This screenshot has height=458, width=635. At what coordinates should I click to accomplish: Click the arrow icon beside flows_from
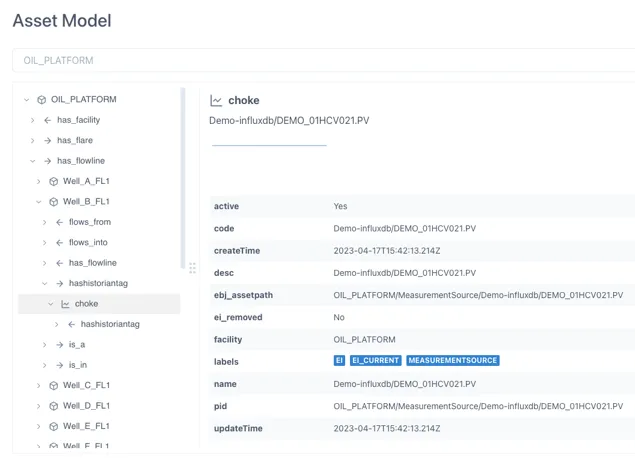point(60,222)
